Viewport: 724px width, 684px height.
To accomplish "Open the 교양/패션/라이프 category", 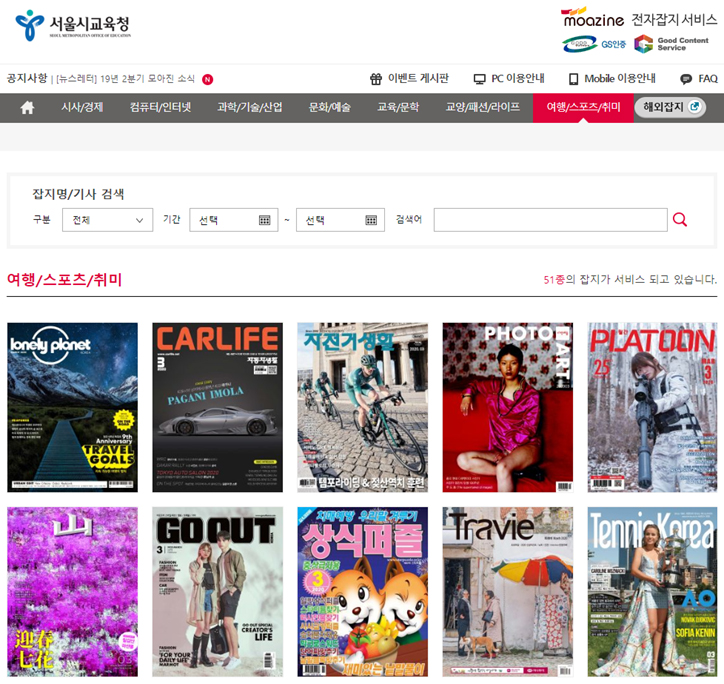I will (483, 107).
